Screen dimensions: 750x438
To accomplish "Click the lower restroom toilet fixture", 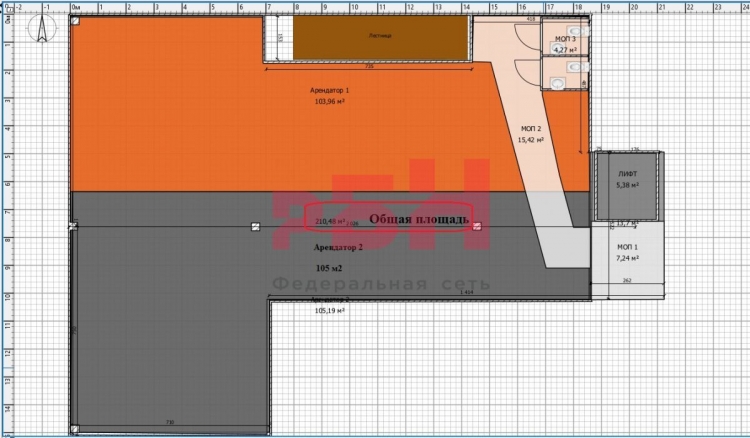I will click(574, 69).
